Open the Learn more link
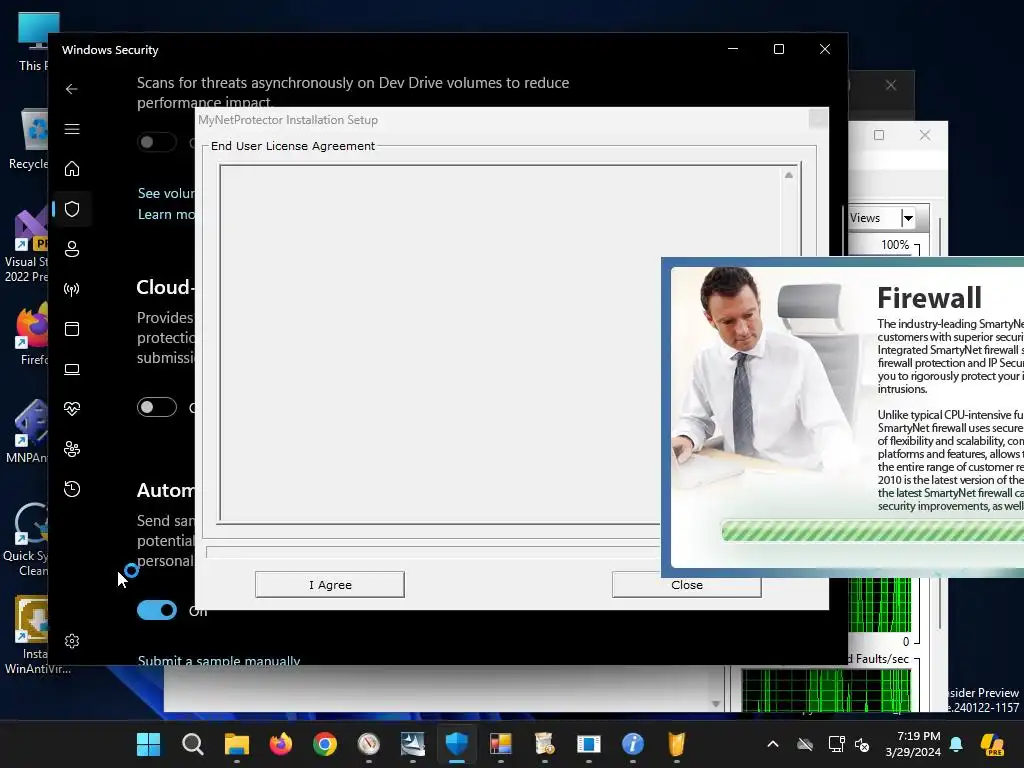This screenshot has width=1024, height=768. [x=166, y=214]
